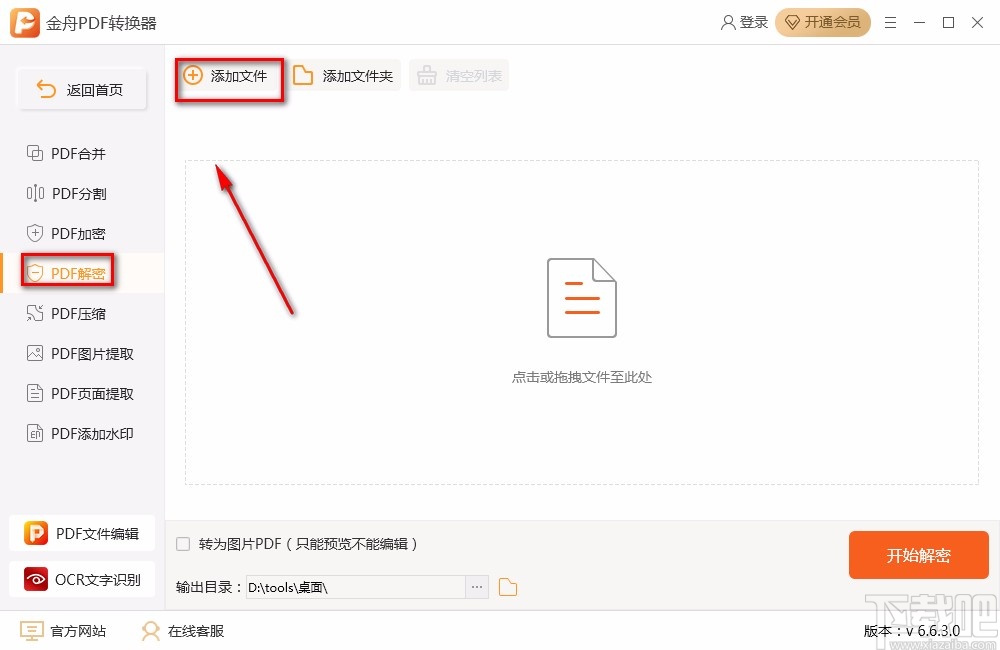The width and height of the screenshot is (1000, 650).
Task: Click the 添加文件 add file button
Action: pos(229,77)
